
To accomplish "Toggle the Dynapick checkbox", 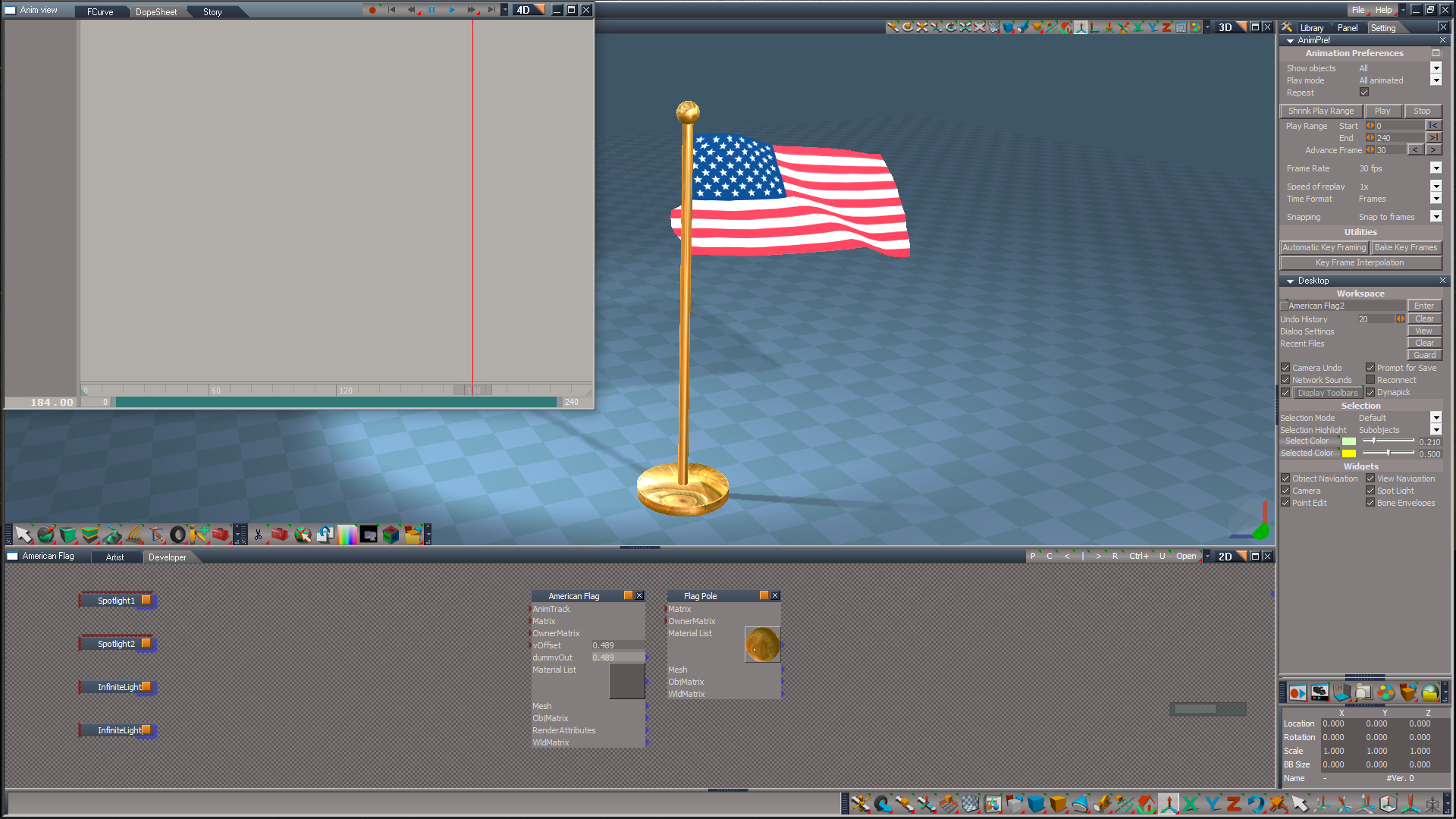I will tap(1370, 393).
